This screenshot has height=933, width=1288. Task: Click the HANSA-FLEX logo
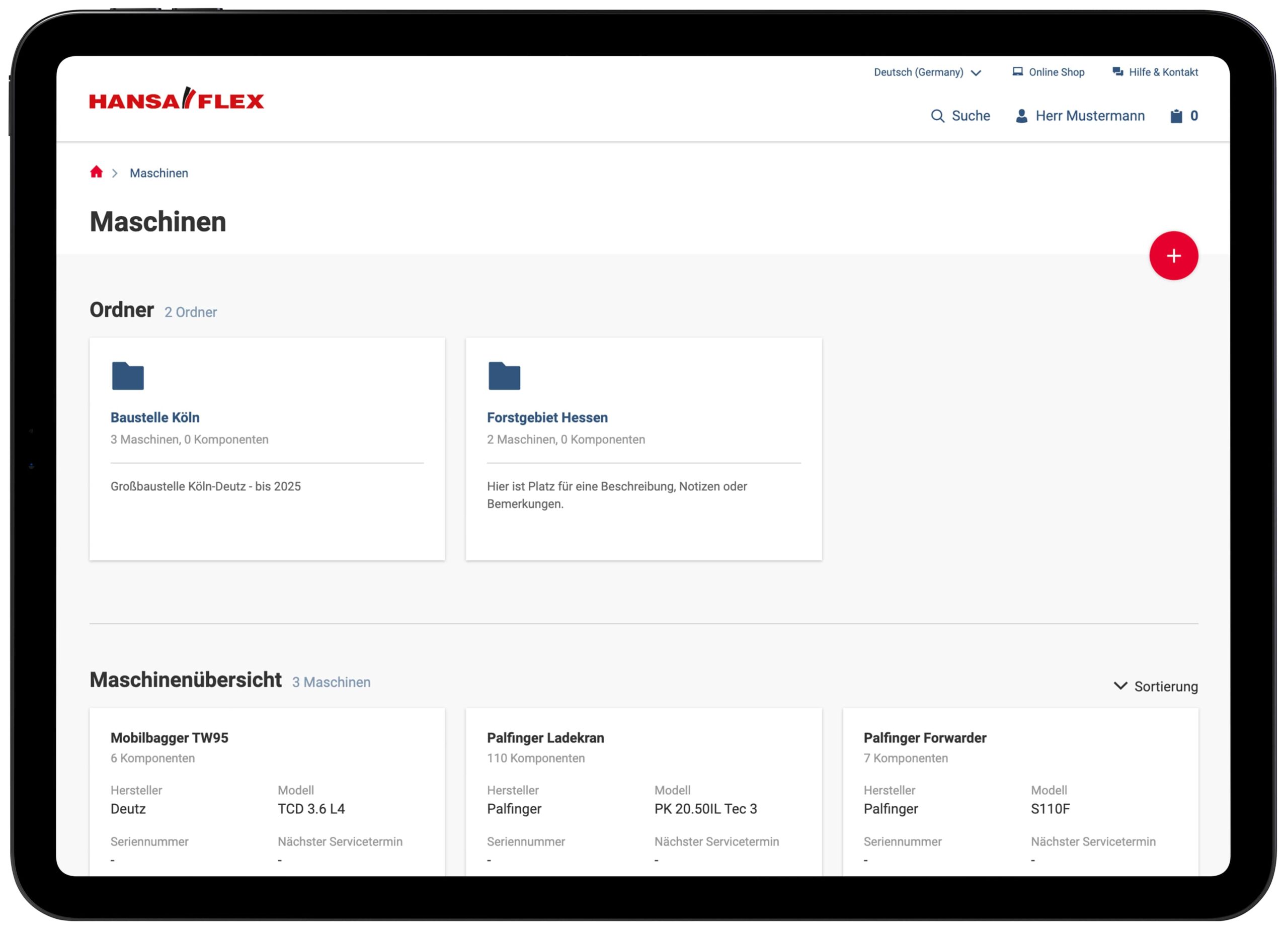click(177, 100)
